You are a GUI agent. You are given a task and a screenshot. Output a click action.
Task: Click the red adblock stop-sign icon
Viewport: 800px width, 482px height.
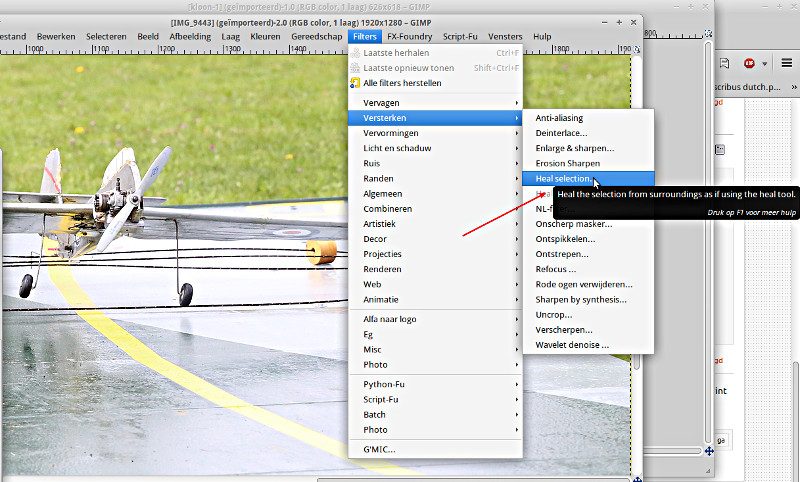click(x=749, y=63)
